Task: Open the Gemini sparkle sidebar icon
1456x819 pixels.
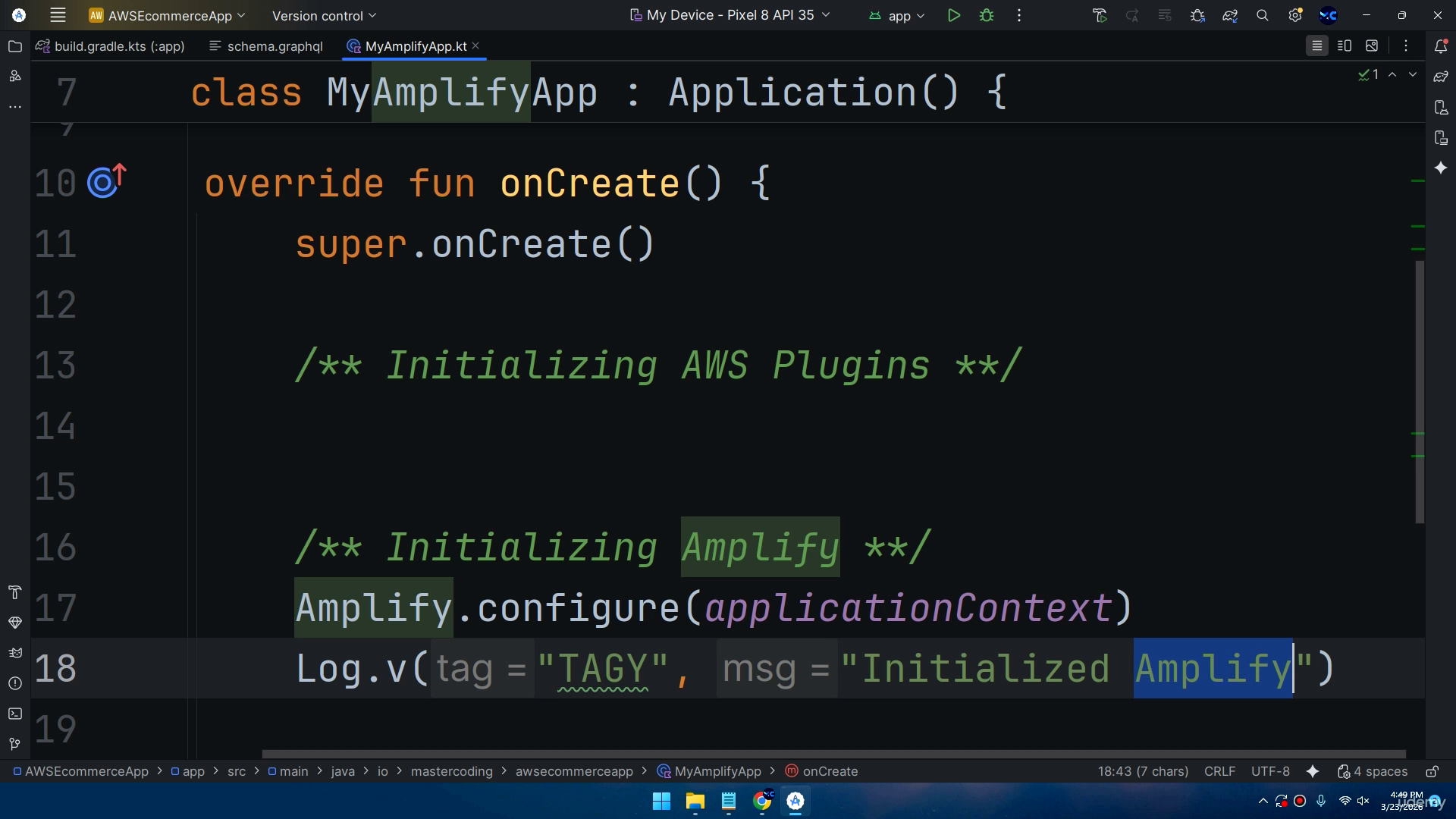Action: [x=1441, y=168]
